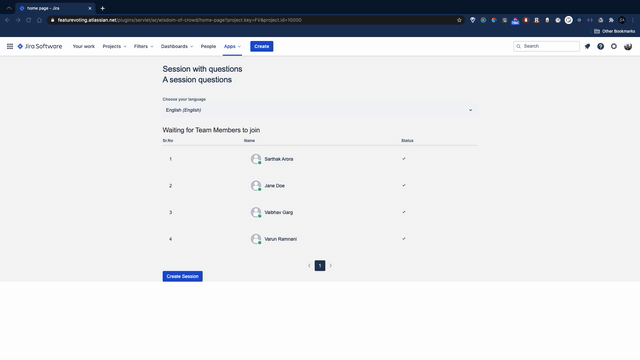The width and height of the screenshot is (640, 360).
Task: Open new browser tab with plus icon
Action: click(x=102, y=8)
